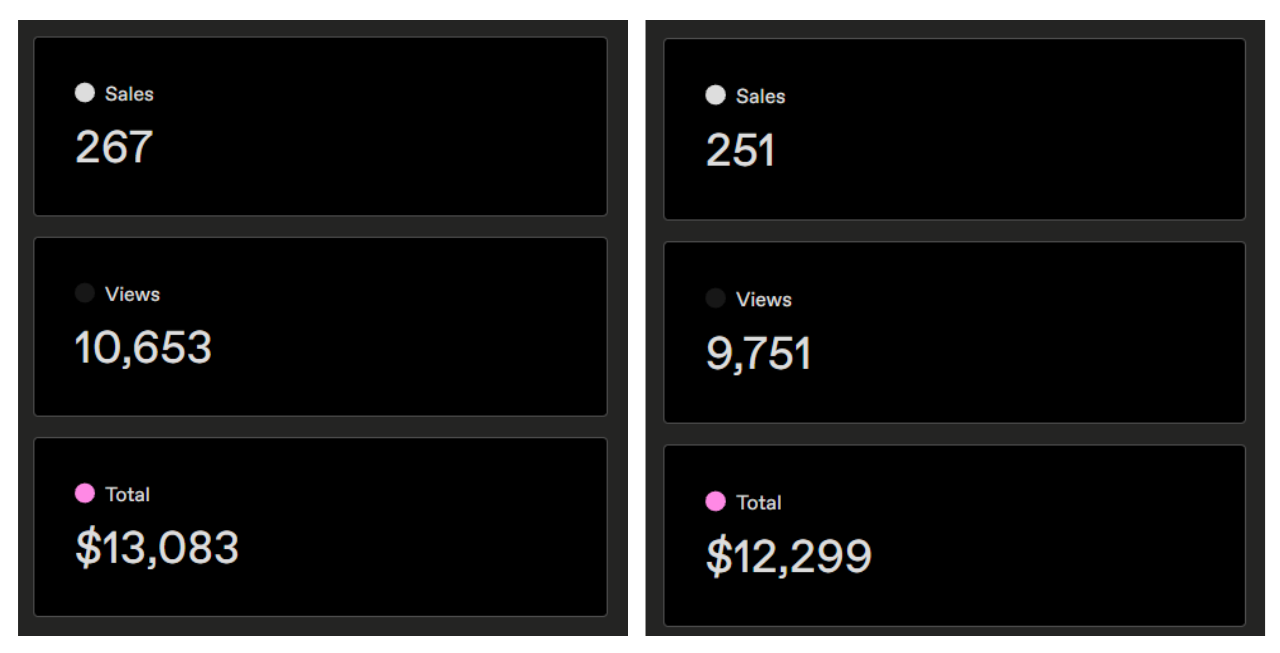
Task: Click the Views label above 10,653
Action: [x=132, y=294]
